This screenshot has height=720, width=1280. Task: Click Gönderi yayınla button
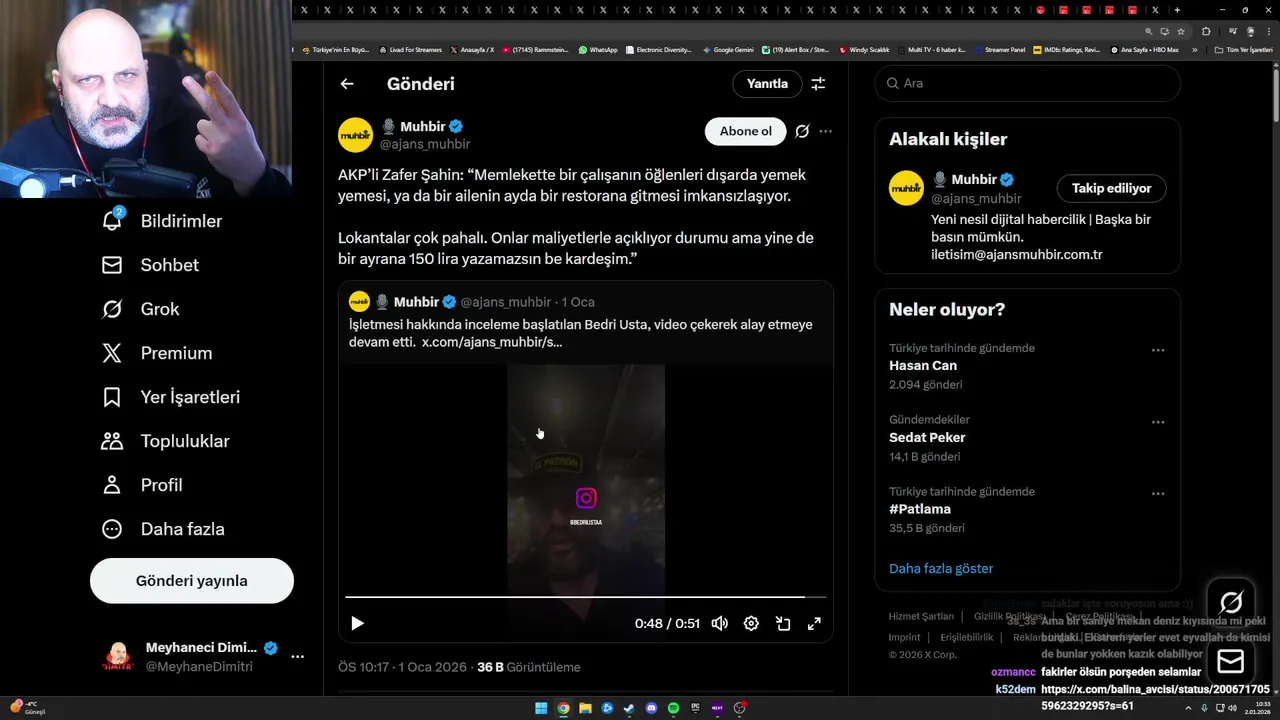[192, 581]
